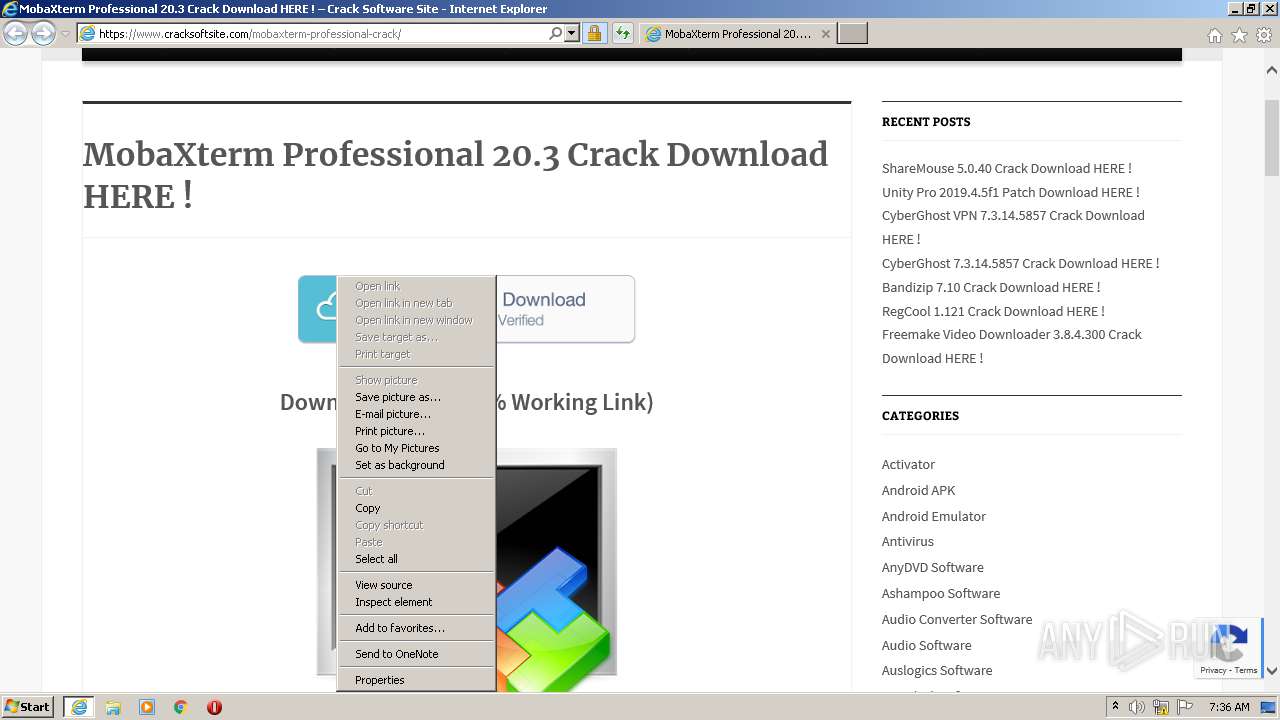Open the volume speaker tray icon
This screenshot has width=1280, height=720.
point(1137,707)
